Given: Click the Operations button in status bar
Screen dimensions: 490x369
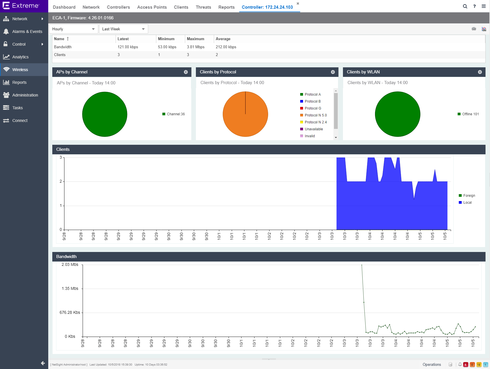Looking at the screenshot, I should coord(432,364).
